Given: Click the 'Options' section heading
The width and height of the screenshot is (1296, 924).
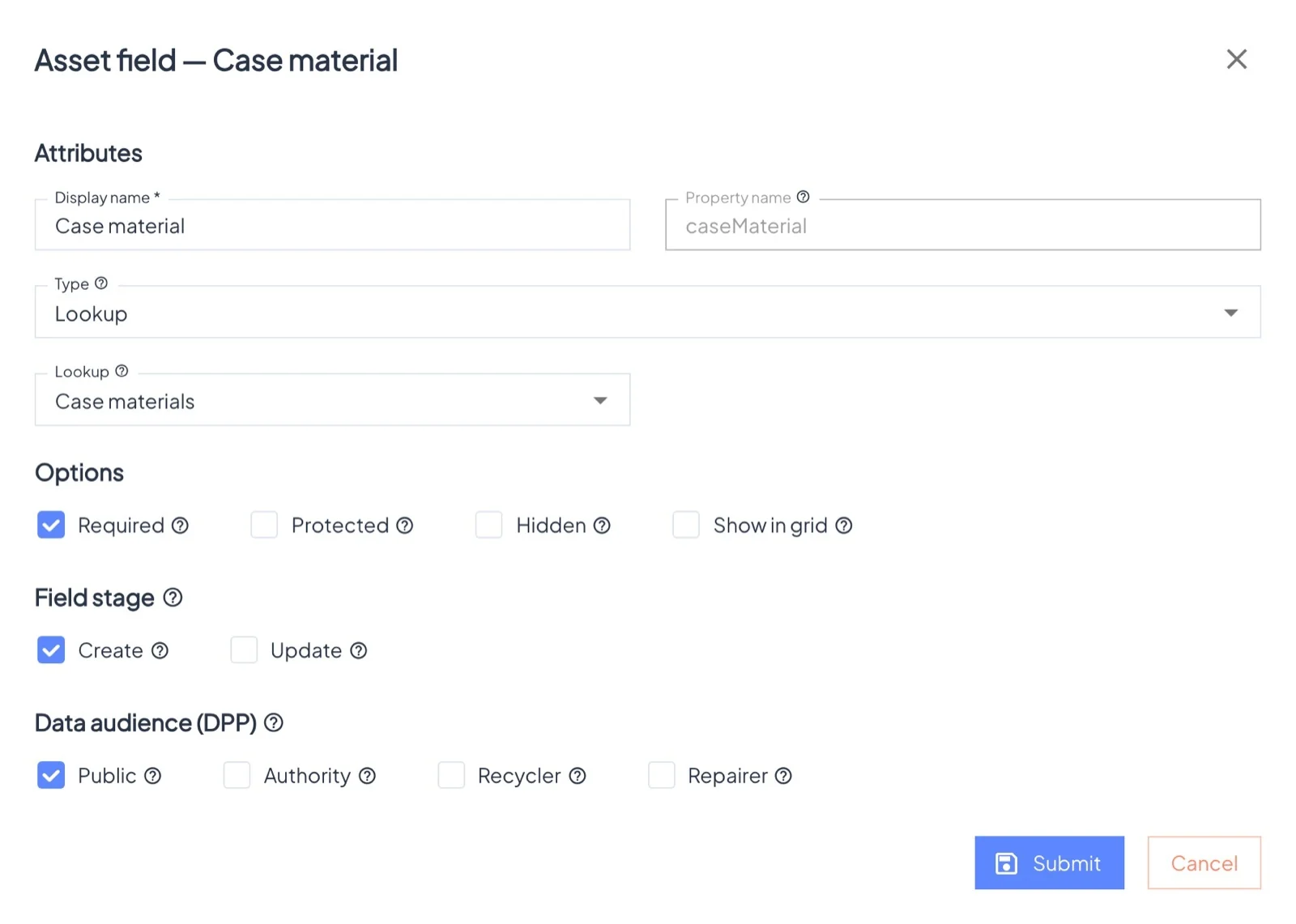Looking at the screenshot, I should pos(79,473).
